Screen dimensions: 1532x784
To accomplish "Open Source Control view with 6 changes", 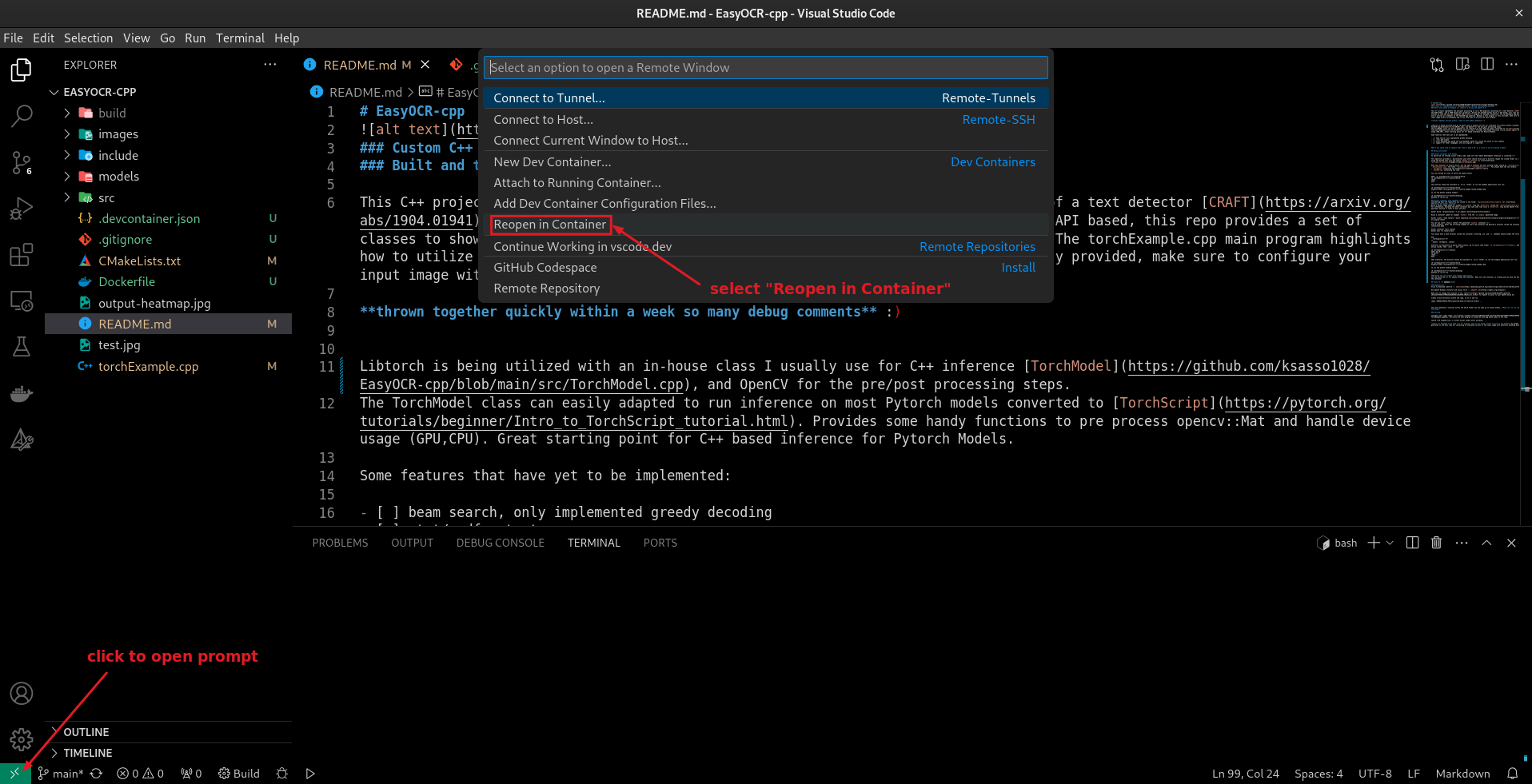I will [22, 163].
